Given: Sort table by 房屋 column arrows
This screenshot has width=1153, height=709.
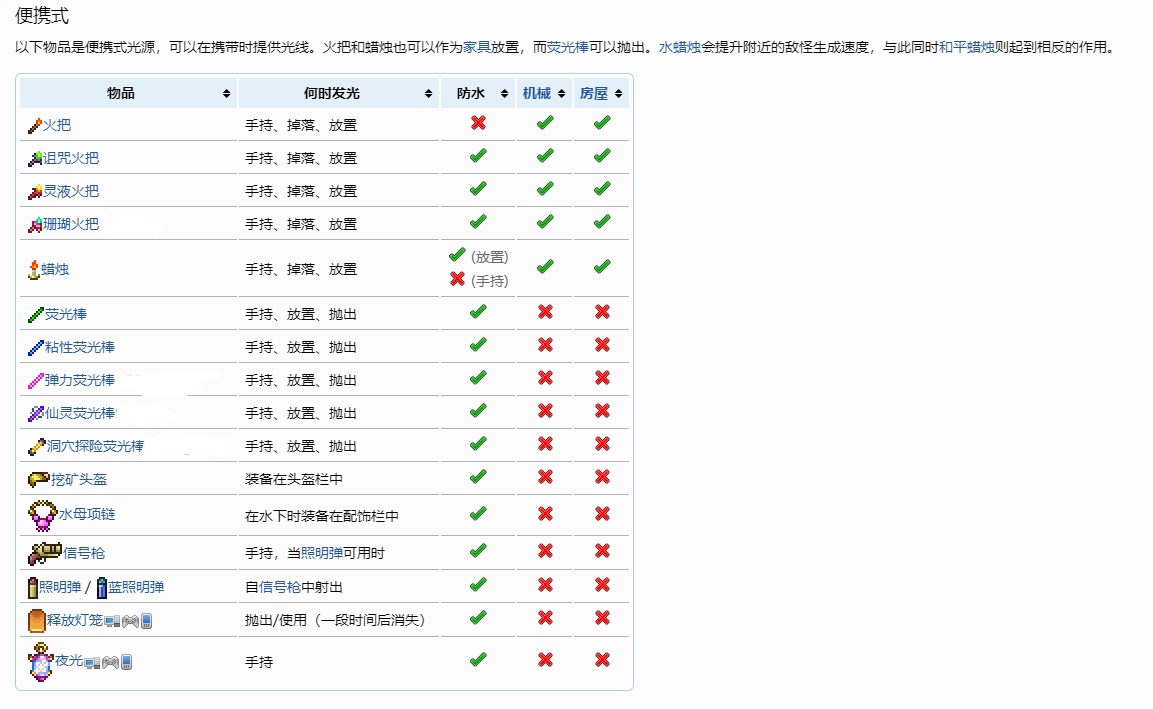Looking at the screenshot, I should pos(621,94).
